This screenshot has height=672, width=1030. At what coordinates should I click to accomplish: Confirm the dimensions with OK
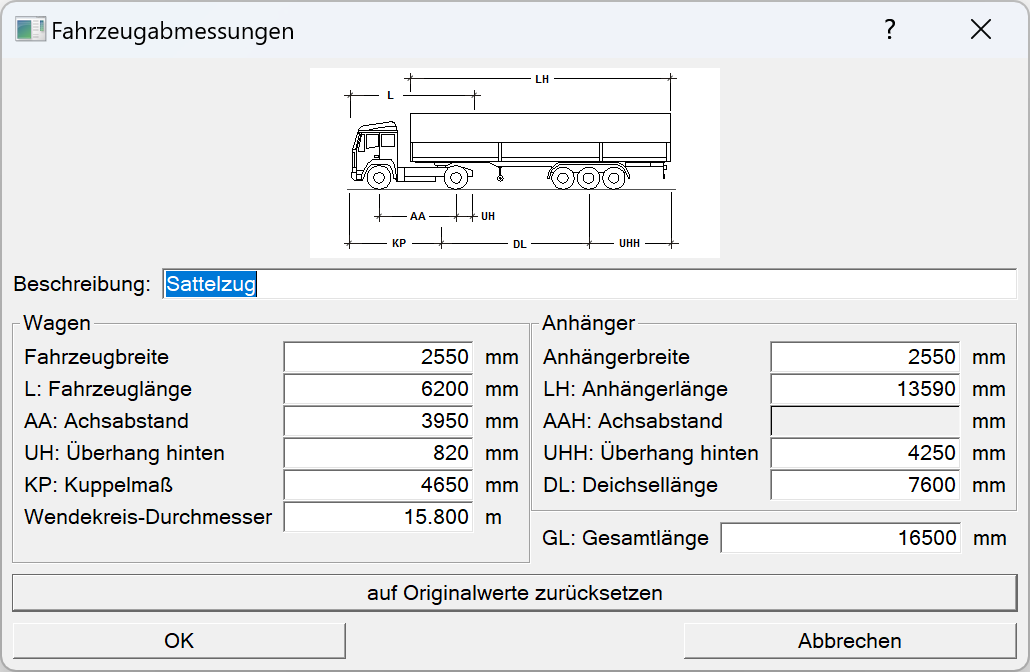coord(178,640)
